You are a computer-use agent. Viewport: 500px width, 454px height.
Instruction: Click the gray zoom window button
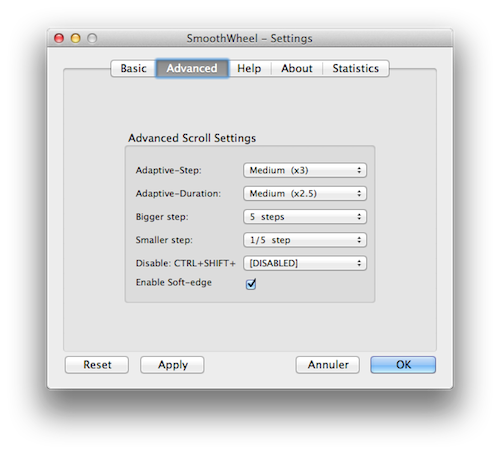click(92, 38)
